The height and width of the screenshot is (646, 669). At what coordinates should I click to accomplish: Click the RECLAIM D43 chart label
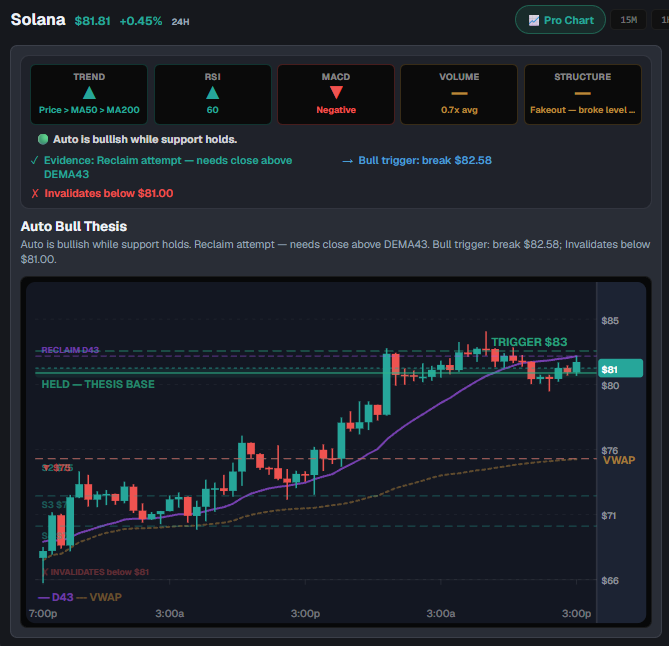coord(70,350)
